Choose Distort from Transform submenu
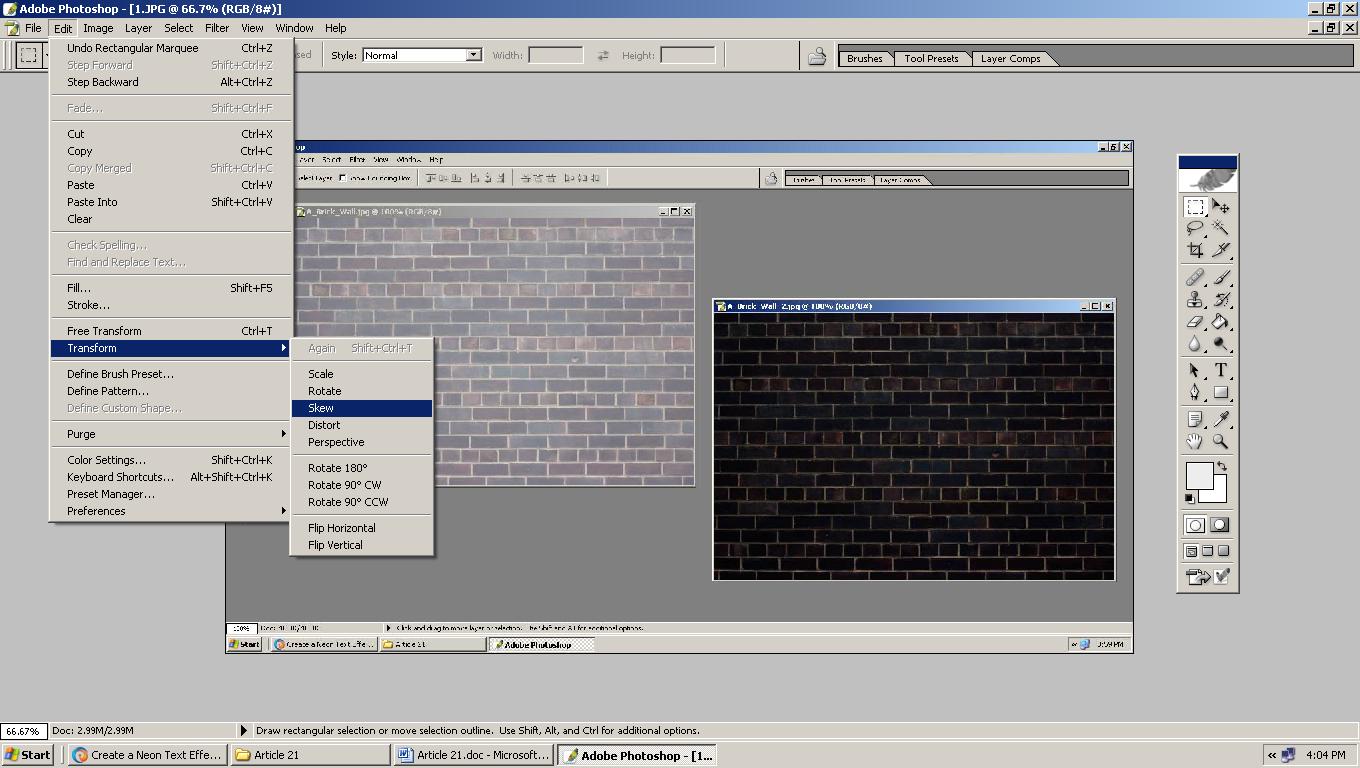Viewport: 1360px width, 768px height. 362,425
